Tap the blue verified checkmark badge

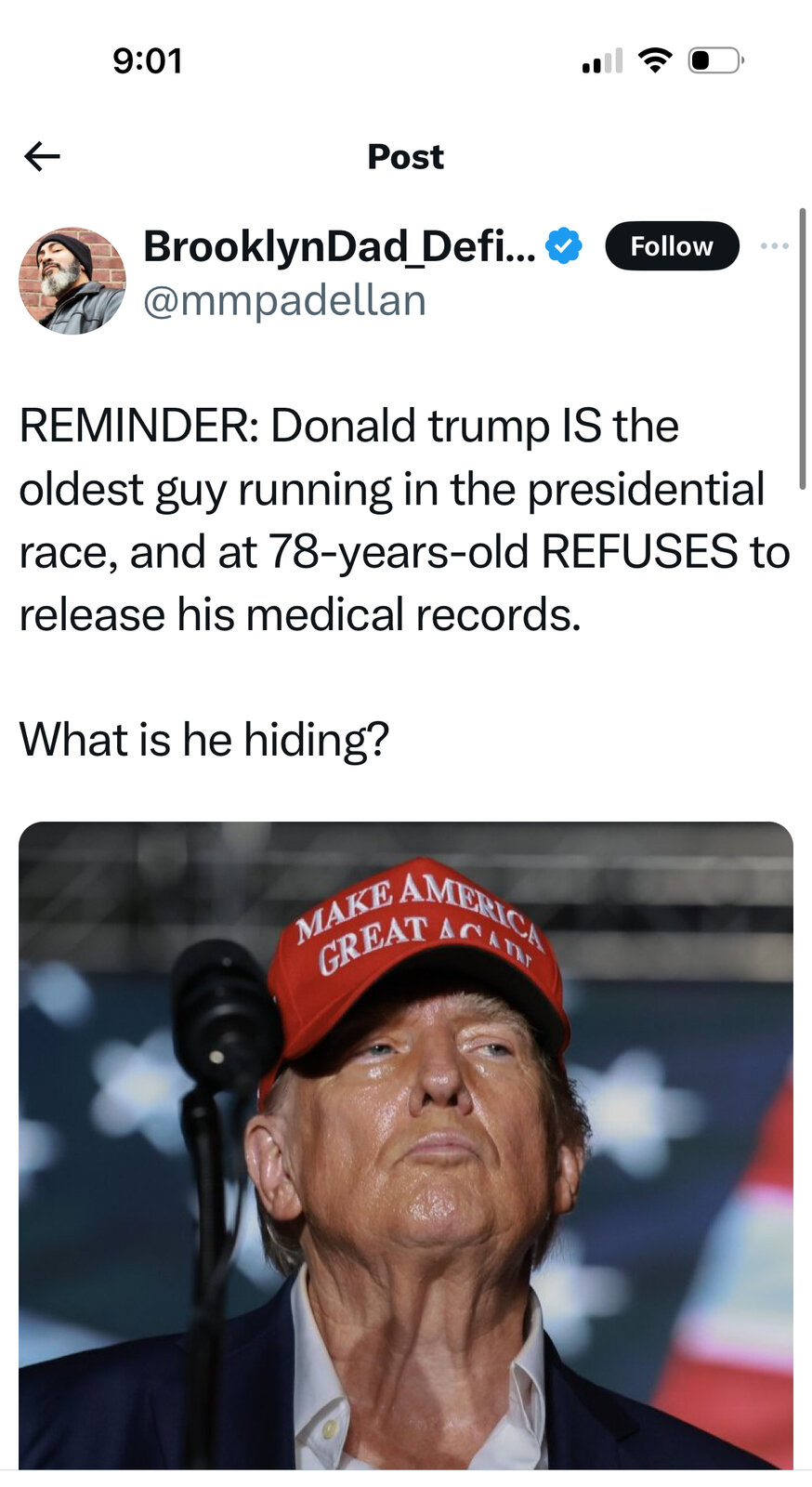[564, 246]
